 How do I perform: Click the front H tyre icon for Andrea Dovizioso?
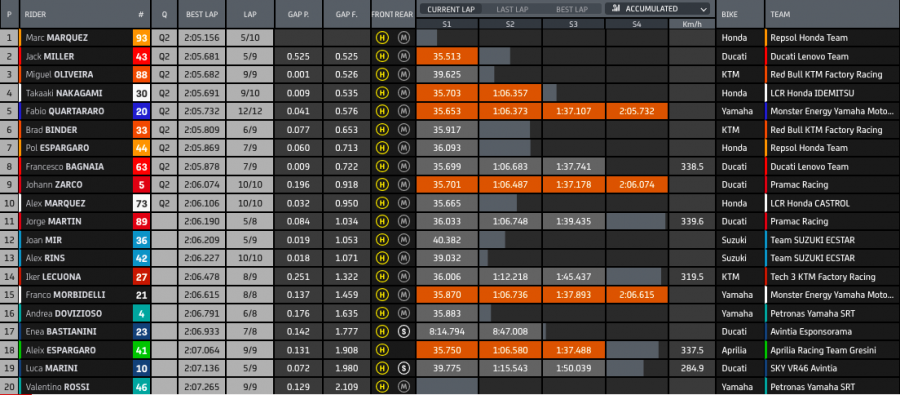click(x=381, y=313)
